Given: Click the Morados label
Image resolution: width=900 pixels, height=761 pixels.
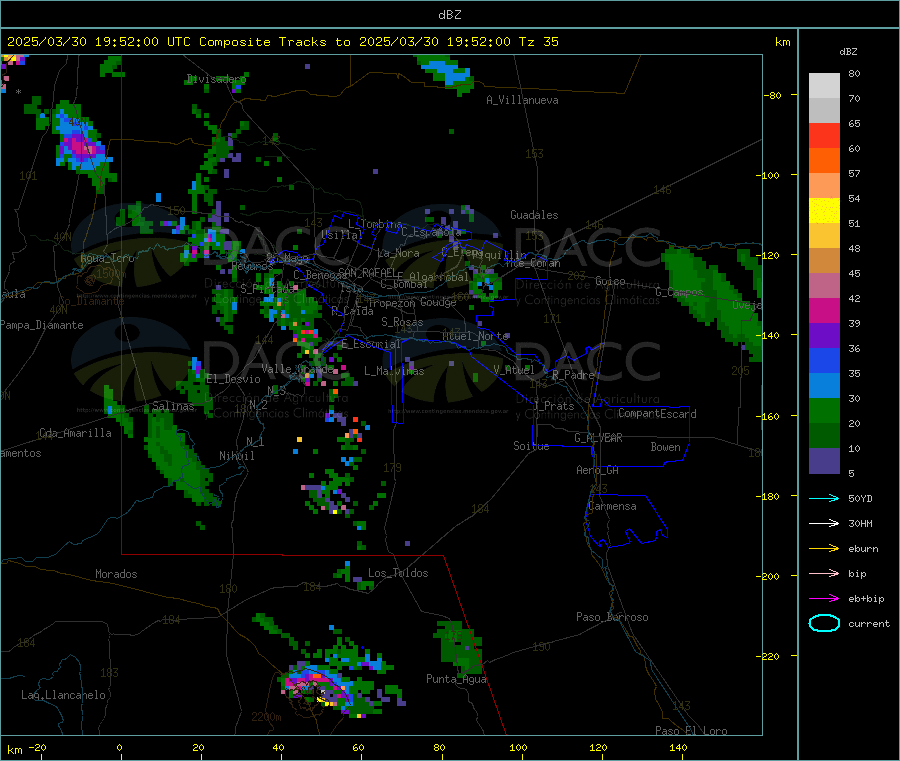Looking at the screenshot, I should pos(116,574).
